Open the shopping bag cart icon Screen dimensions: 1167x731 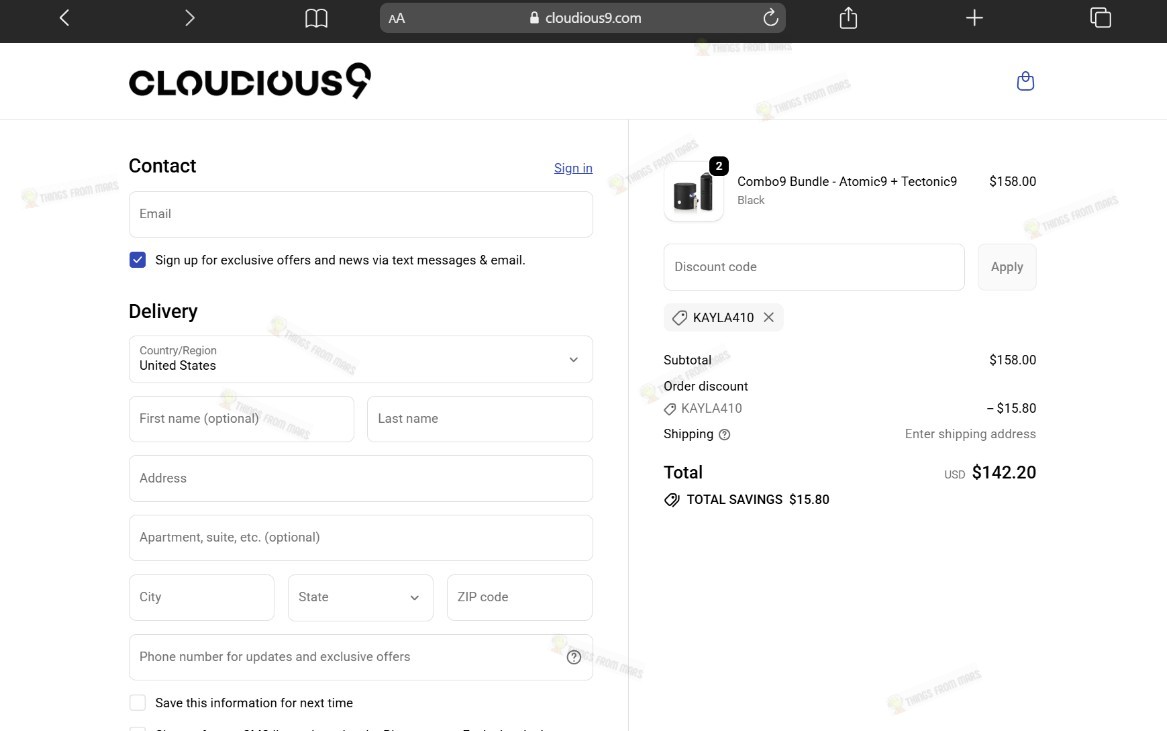tap(1025, 81)
